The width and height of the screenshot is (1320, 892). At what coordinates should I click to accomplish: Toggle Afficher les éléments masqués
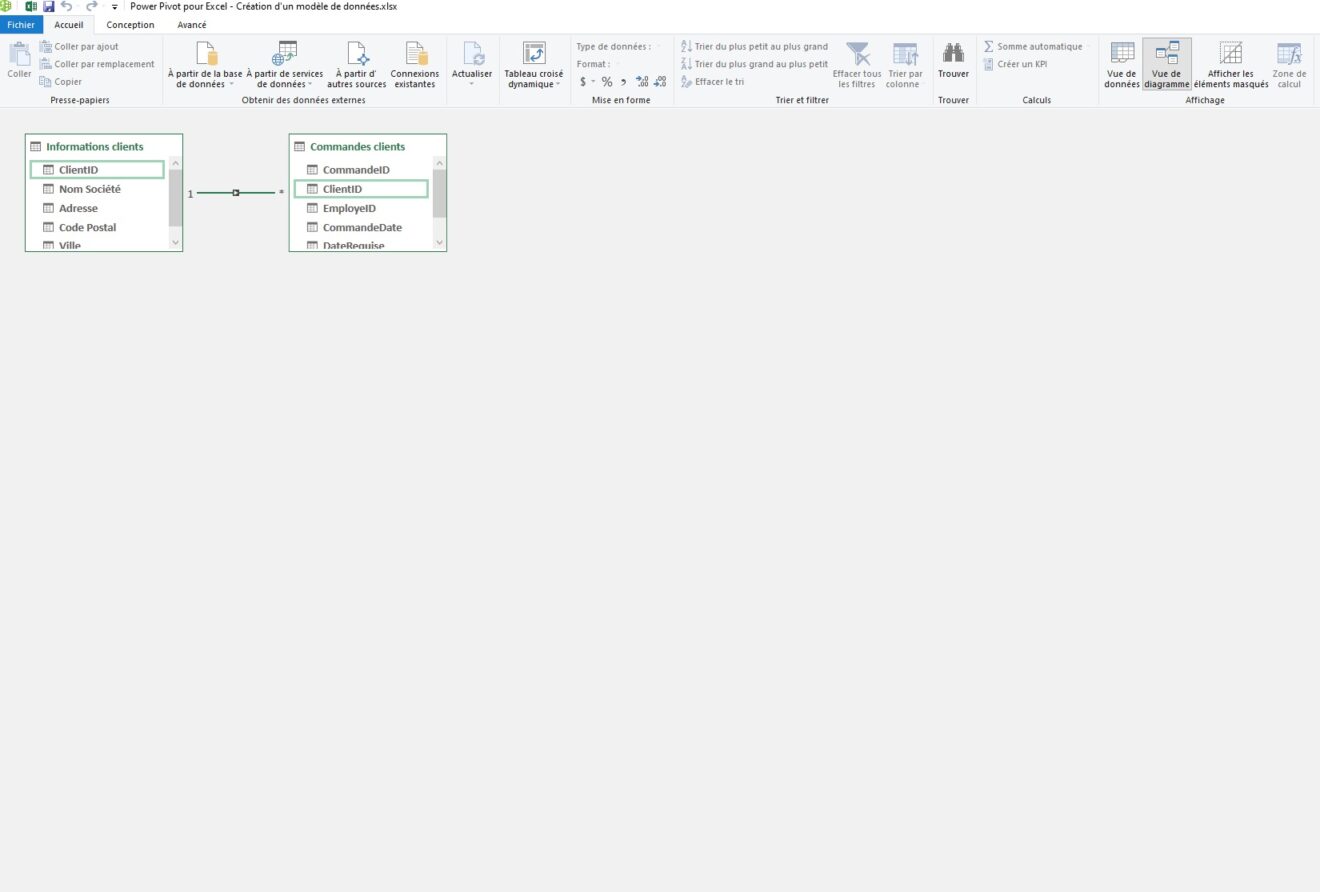click(x=1230, y=65)
